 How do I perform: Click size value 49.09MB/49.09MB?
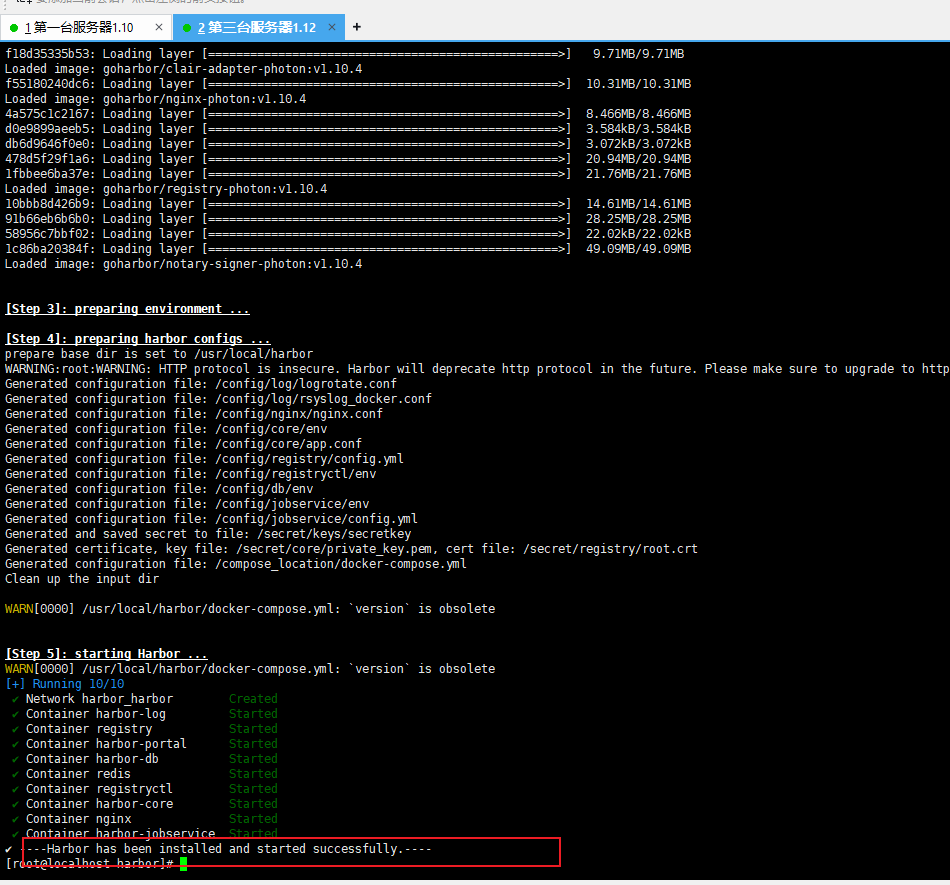[x=639, y=249]
